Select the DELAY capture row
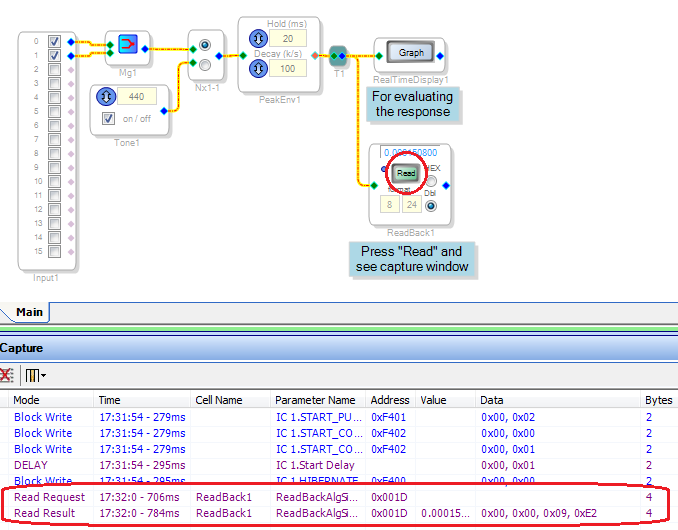The image size is (678, 530). (x=339, y=465)
